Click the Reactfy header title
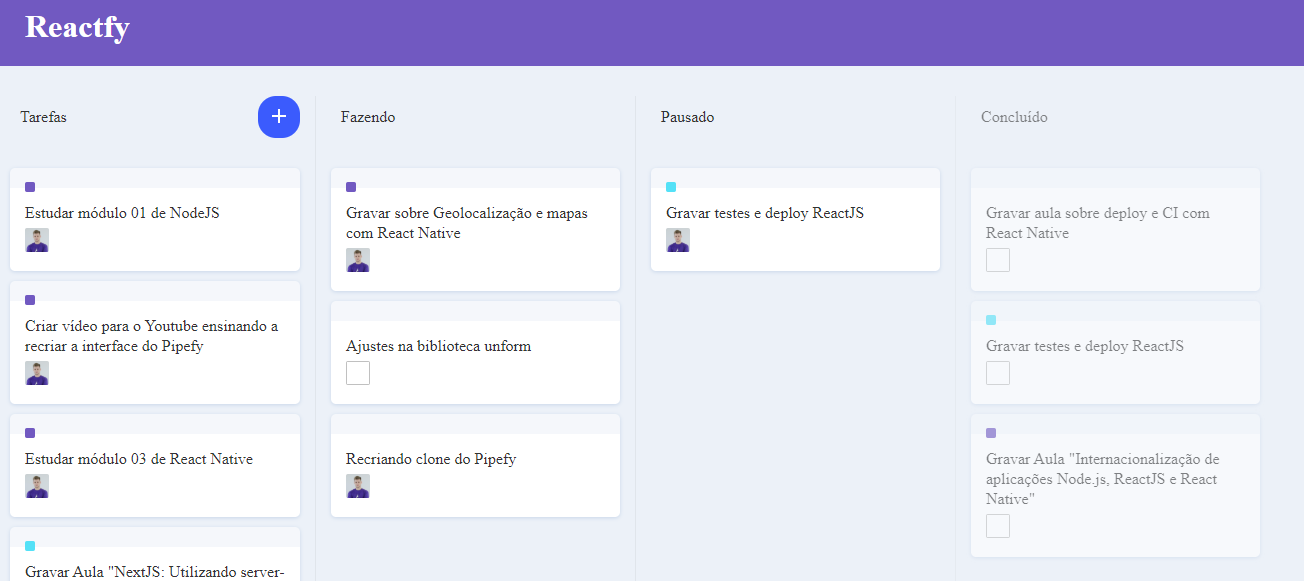 77,27
